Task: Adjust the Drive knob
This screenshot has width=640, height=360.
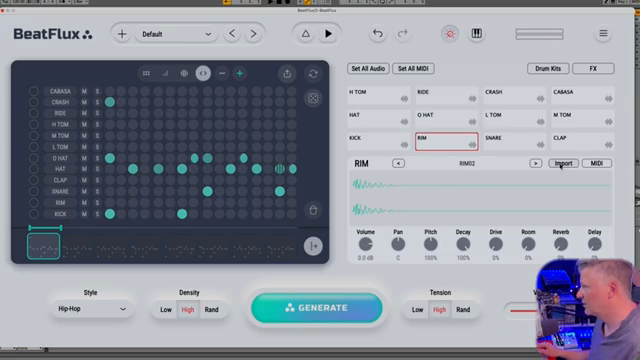Action: click(x=496, y=244)
